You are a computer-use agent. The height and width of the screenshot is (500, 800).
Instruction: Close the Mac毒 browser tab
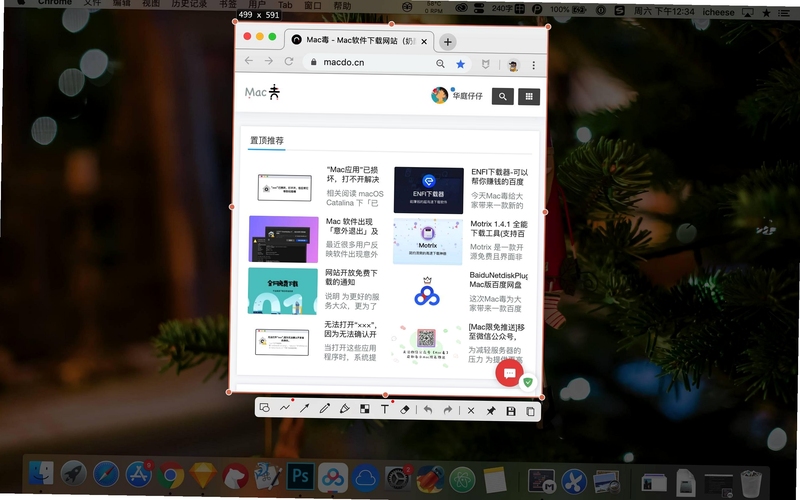424,41
